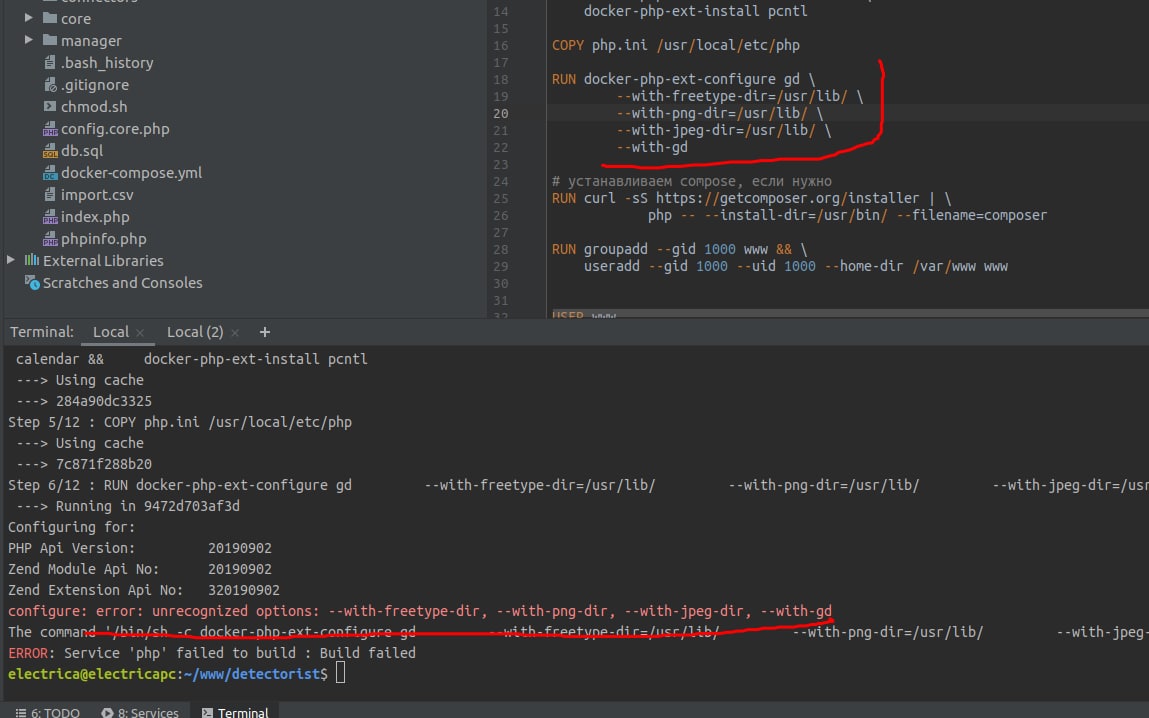Select Scratches and Consoles node

click(122, 283)
